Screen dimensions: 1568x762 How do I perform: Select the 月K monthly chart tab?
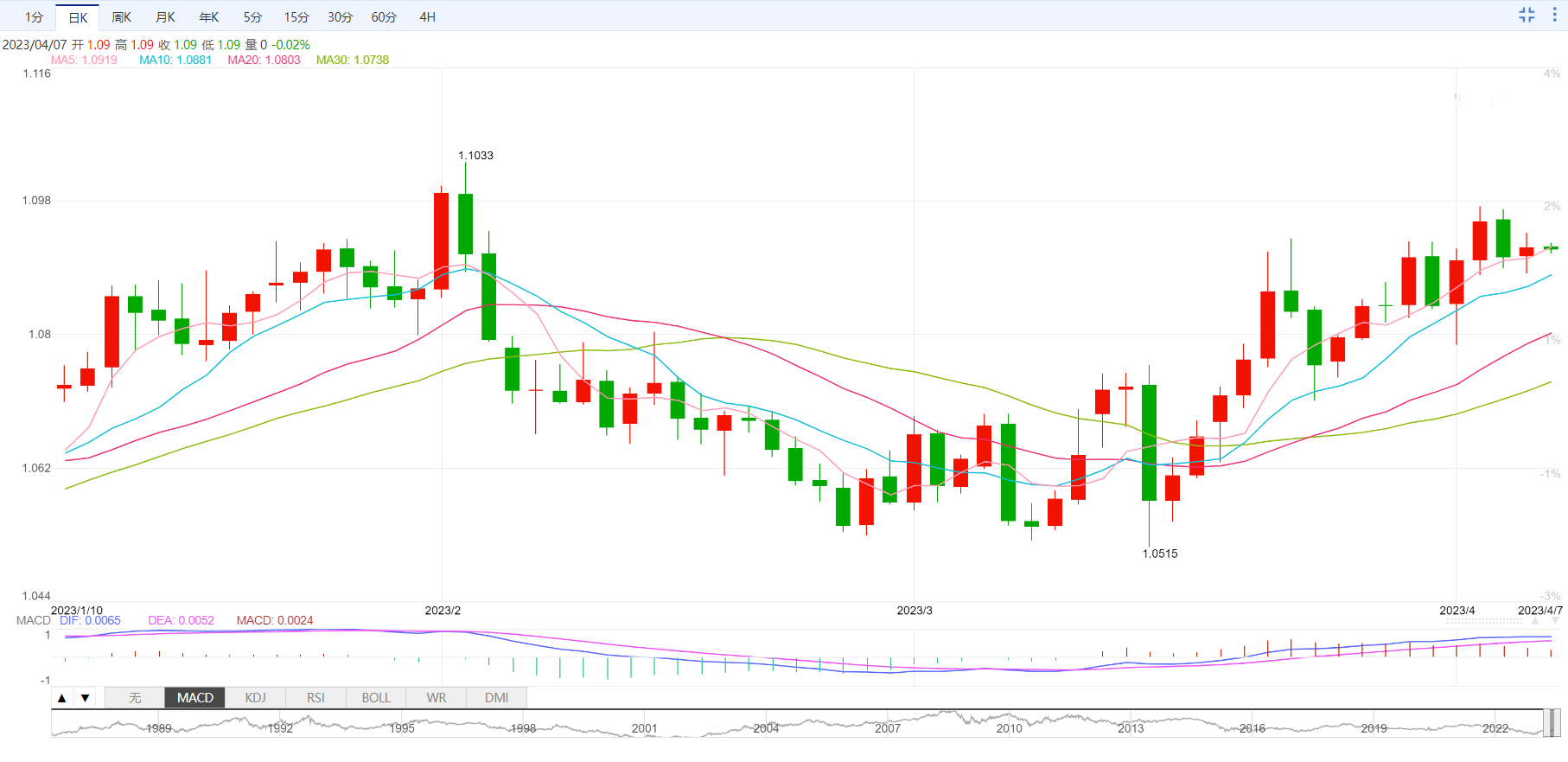click(x=165, y=17)
